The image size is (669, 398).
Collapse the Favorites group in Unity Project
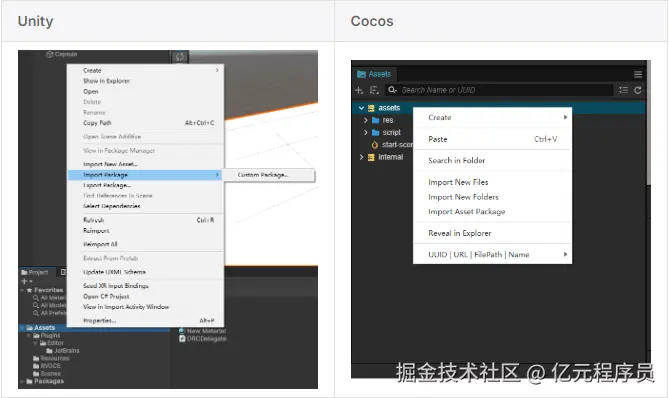click(22, 290)
